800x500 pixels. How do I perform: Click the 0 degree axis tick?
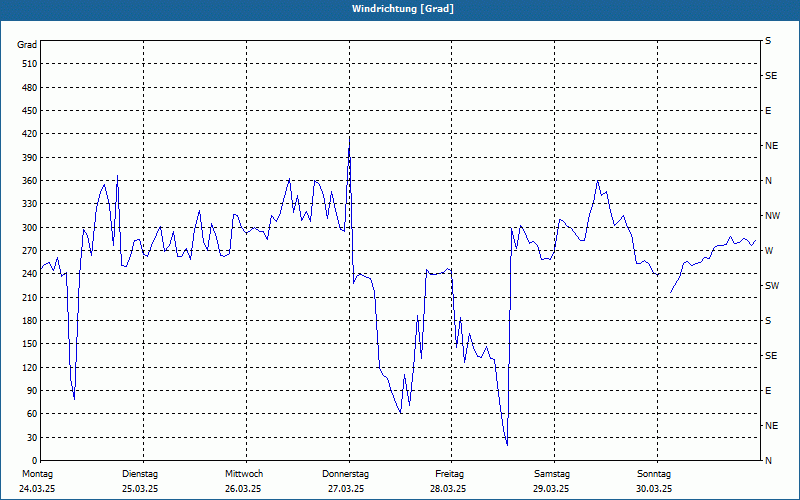[x=34, y=461]
